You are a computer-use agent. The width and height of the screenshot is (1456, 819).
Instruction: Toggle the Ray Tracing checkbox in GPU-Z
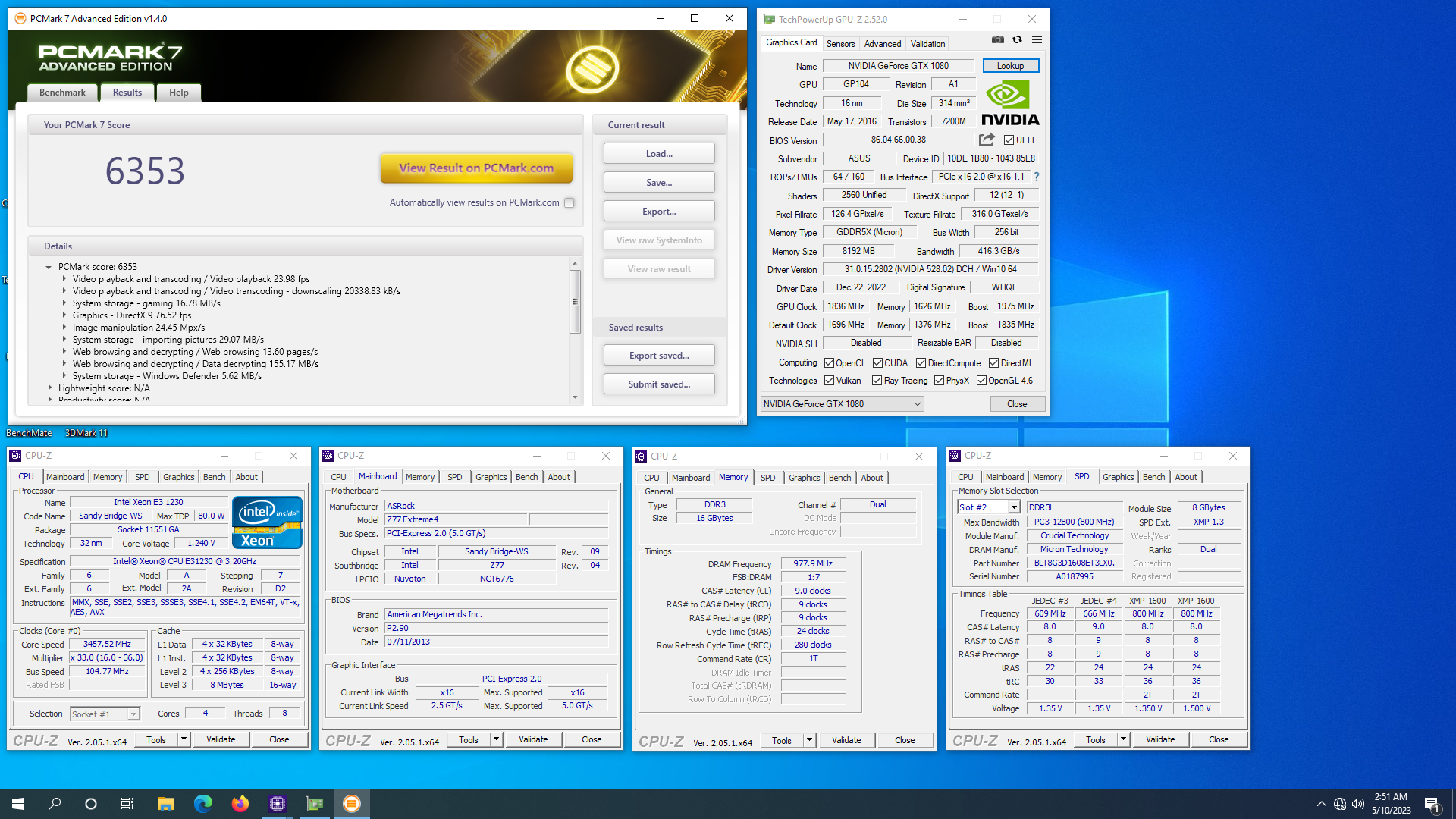coord(877,381)
